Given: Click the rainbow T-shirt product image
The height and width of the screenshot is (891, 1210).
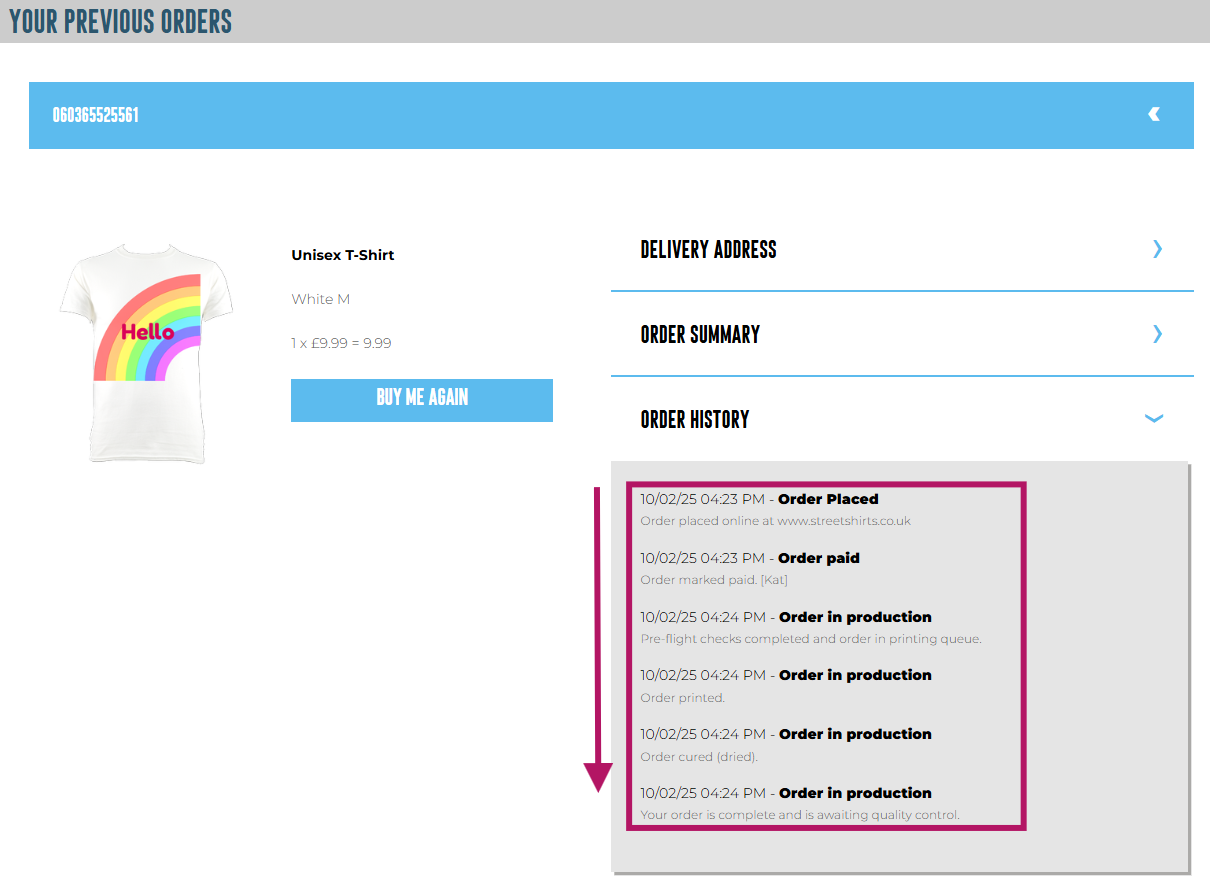Looking at the screenshot, I should pyautogui.click(x=148, y=352).
